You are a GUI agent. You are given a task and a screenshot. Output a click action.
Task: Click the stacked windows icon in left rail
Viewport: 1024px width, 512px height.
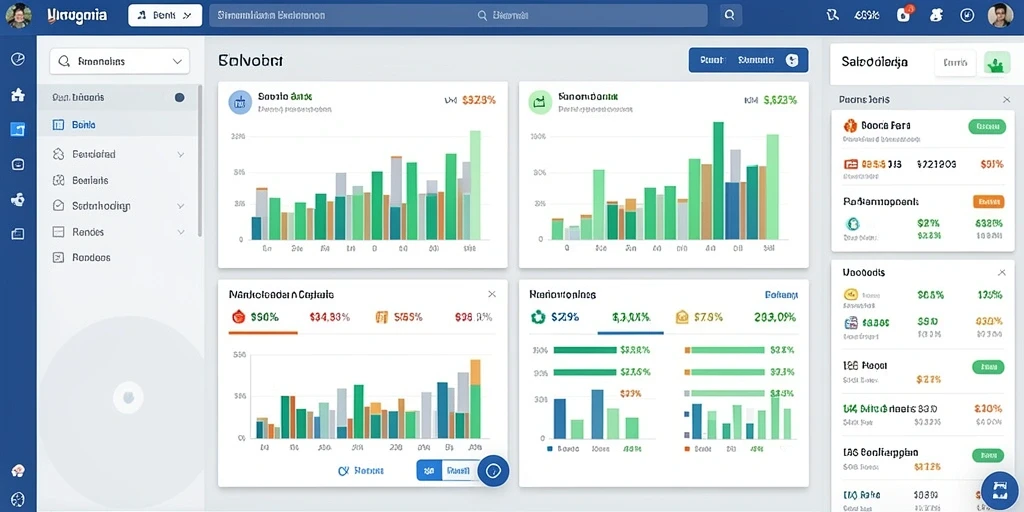18,233
